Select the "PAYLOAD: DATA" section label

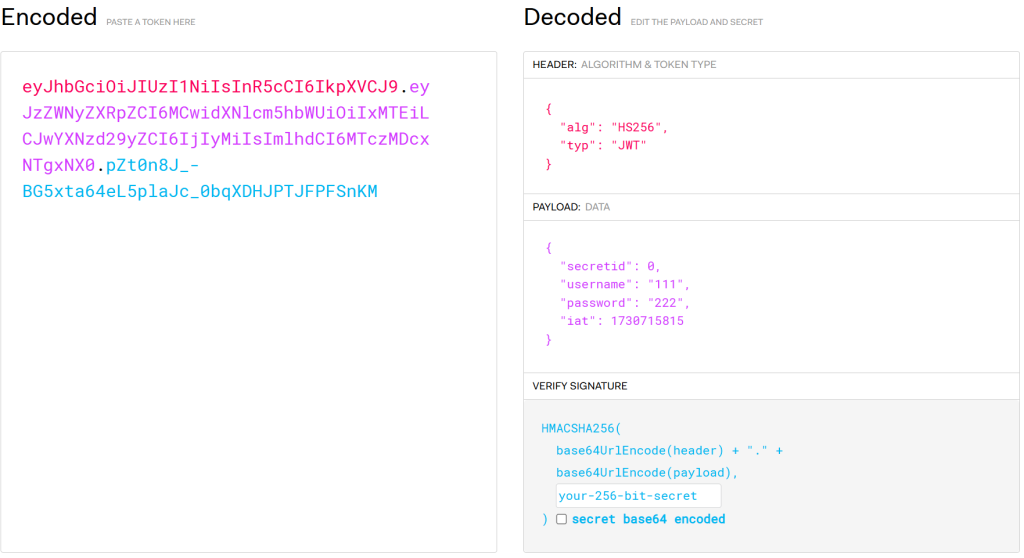click(x=574, y=207)
